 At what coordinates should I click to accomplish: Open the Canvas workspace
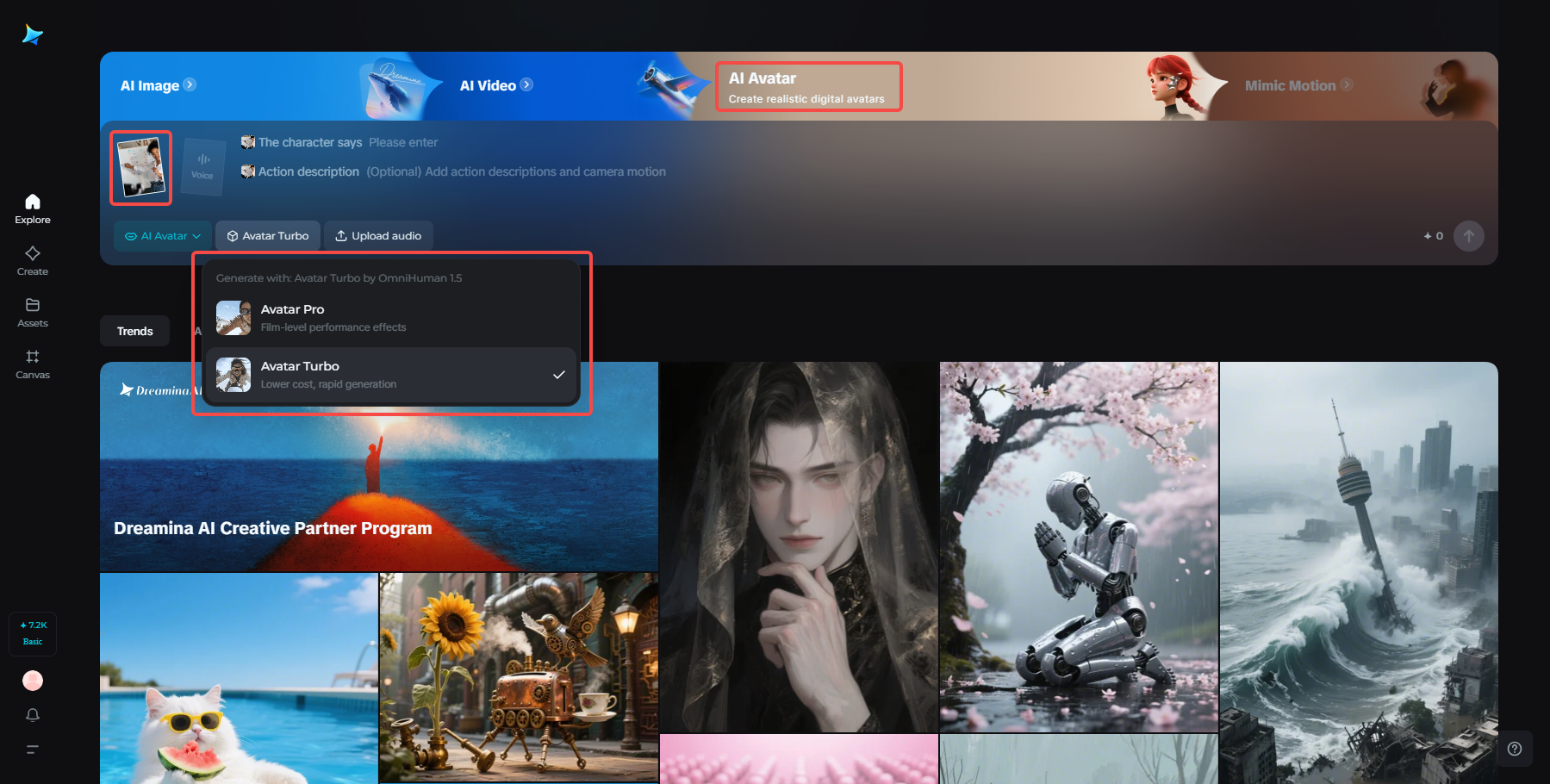[x=32, y=362]
